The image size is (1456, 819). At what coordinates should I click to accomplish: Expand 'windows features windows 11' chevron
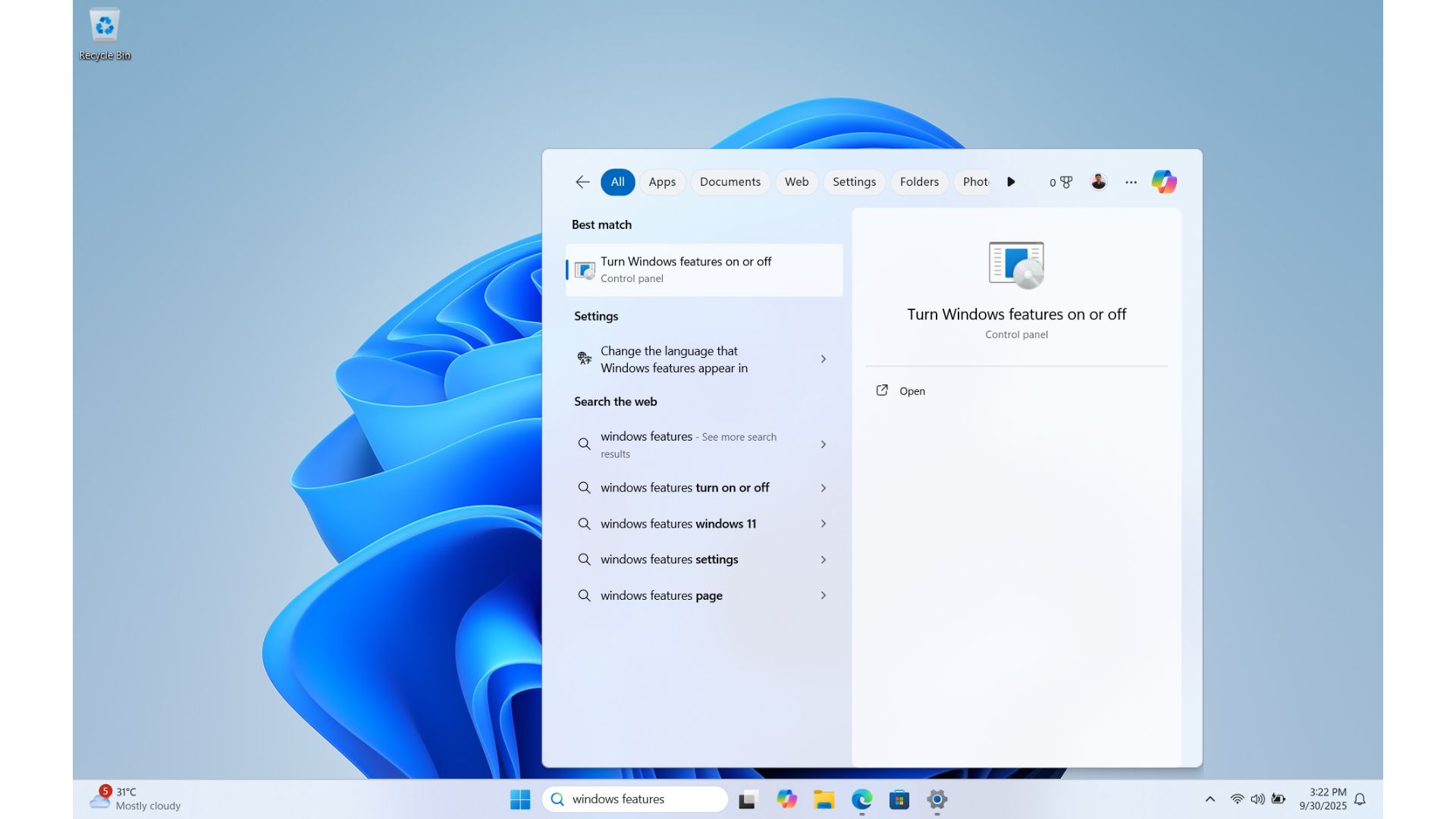pos(823,524)
